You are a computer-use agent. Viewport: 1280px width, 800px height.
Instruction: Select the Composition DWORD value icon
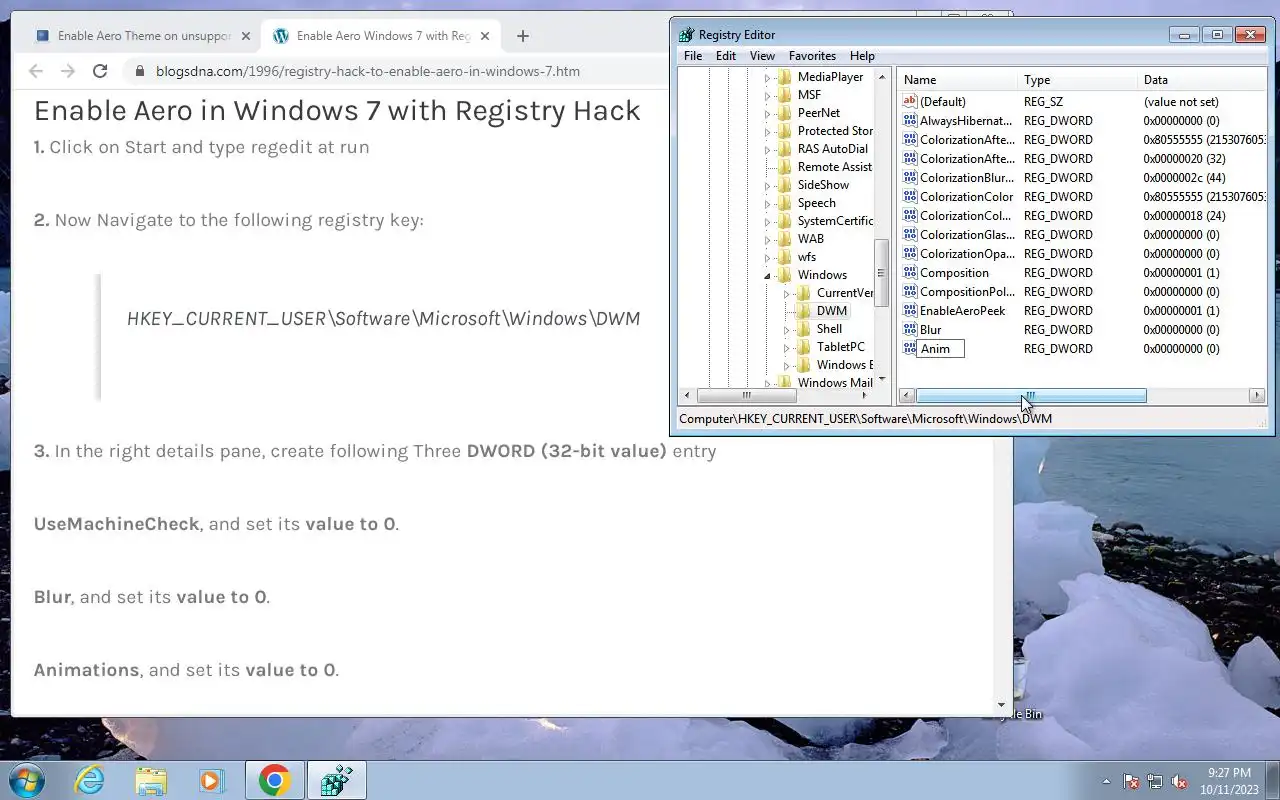pyautogui.click(x=909, y=272)
